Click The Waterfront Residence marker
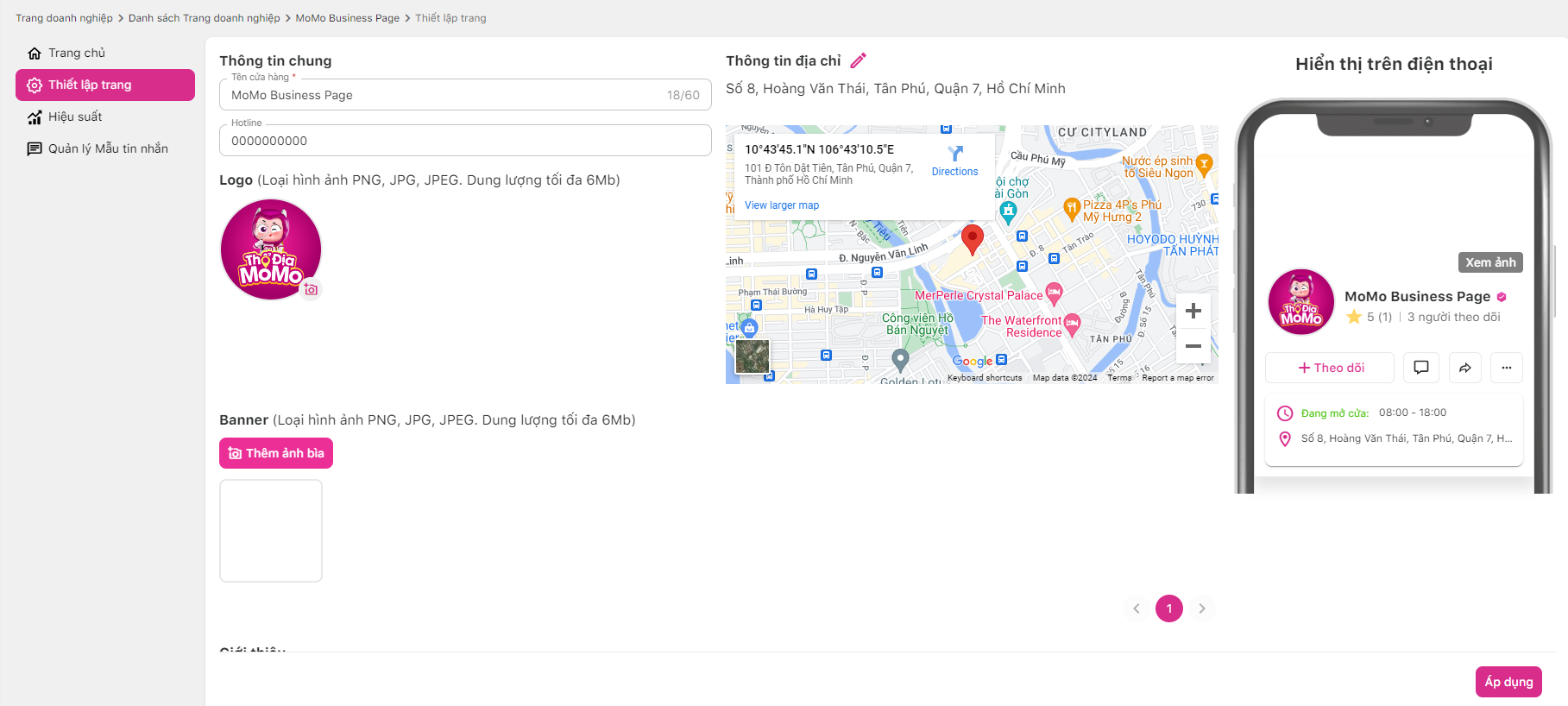The height and width of the screenshot is (706, 1568). pos(1072,325)
